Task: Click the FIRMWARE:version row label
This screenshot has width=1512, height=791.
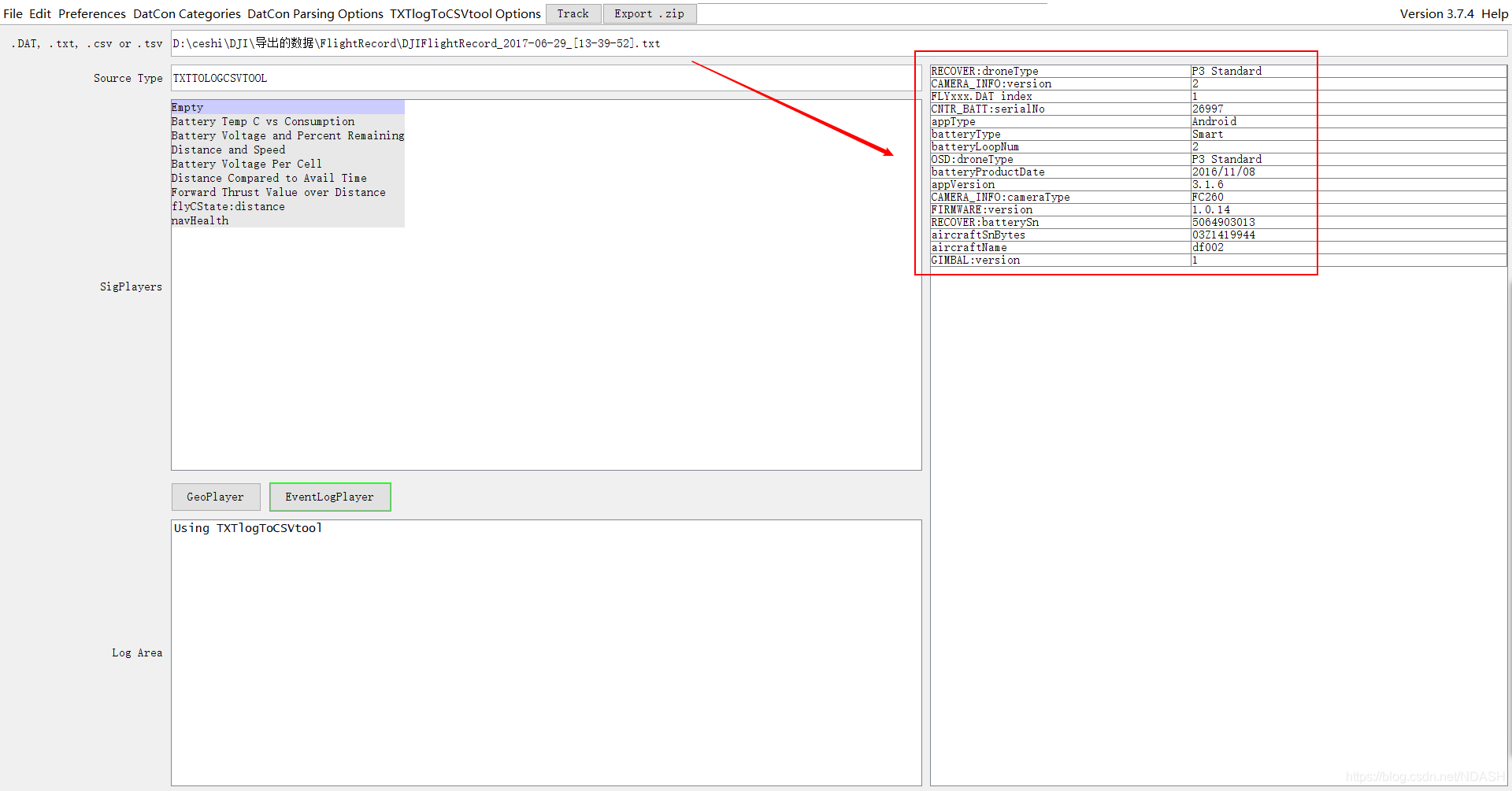Action: pos(982,209)
